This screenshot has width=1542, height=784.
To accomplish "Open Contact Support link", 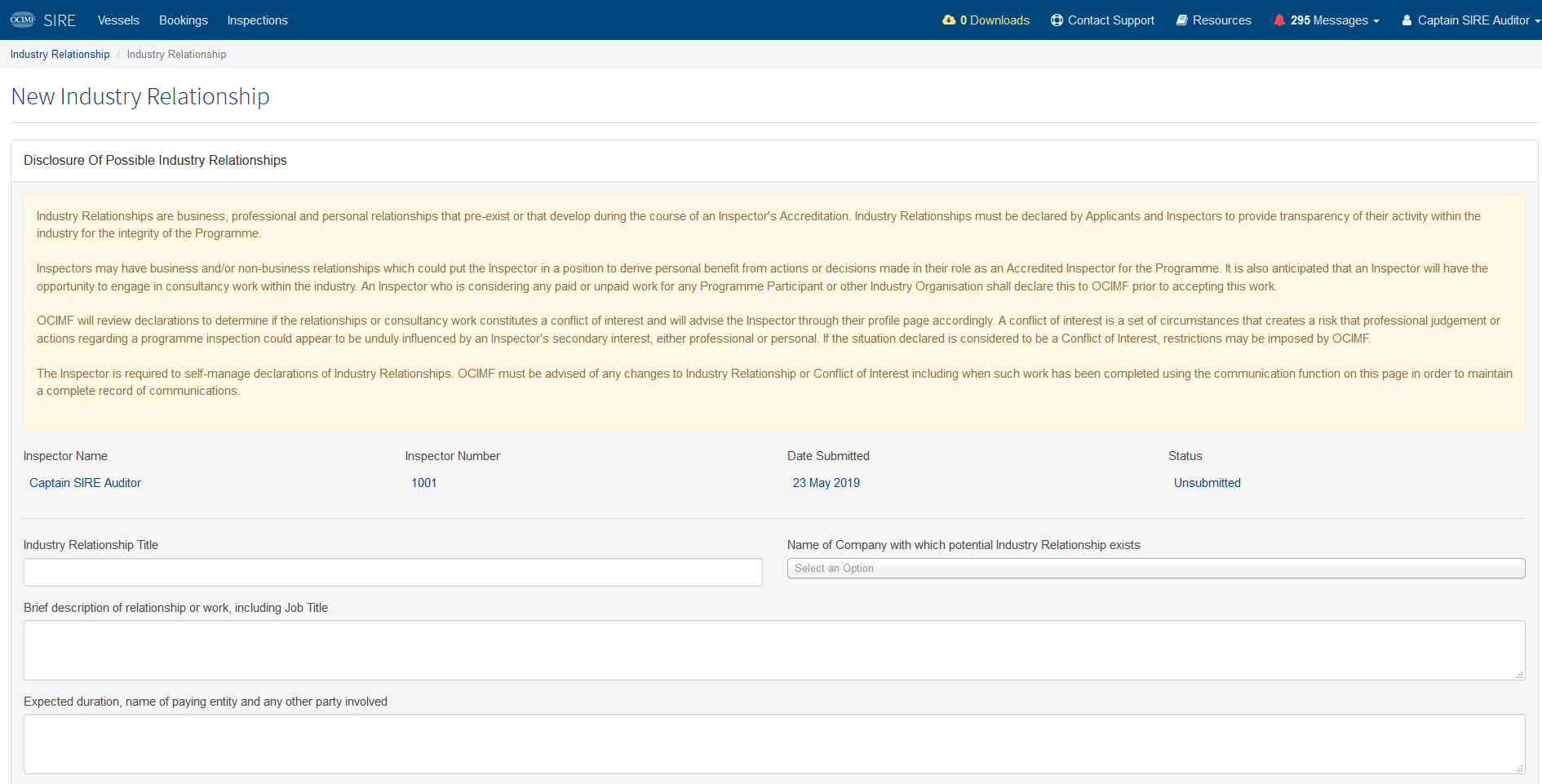I will click(1102, 20).
